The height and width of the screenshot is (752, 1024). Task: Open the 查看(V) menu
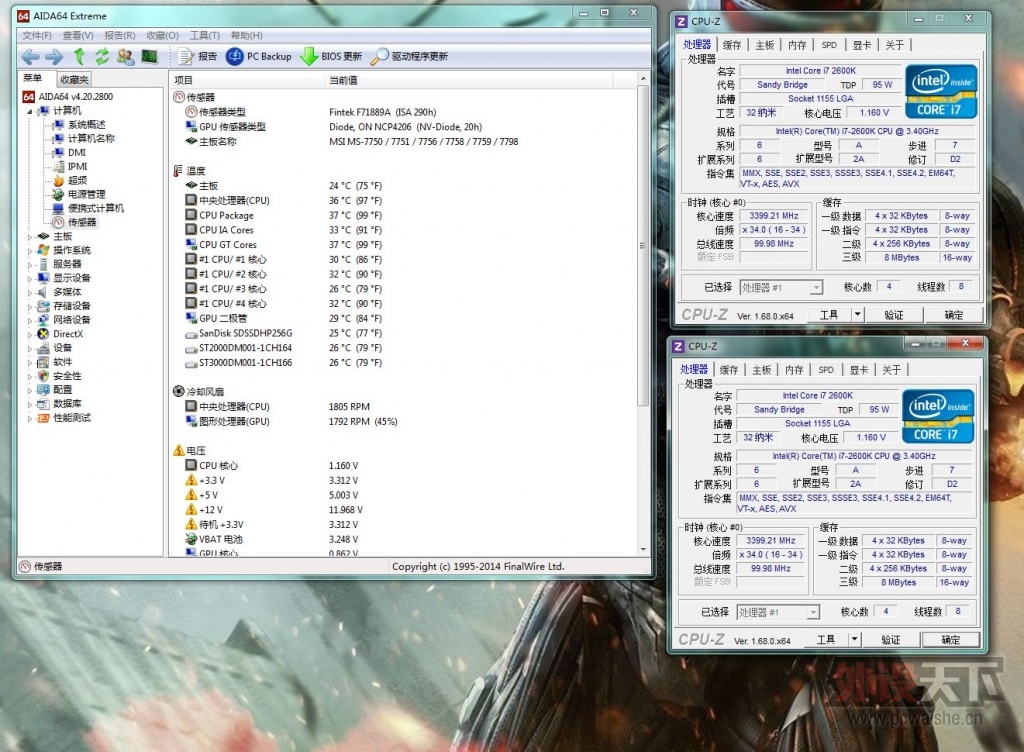point(78,35)
